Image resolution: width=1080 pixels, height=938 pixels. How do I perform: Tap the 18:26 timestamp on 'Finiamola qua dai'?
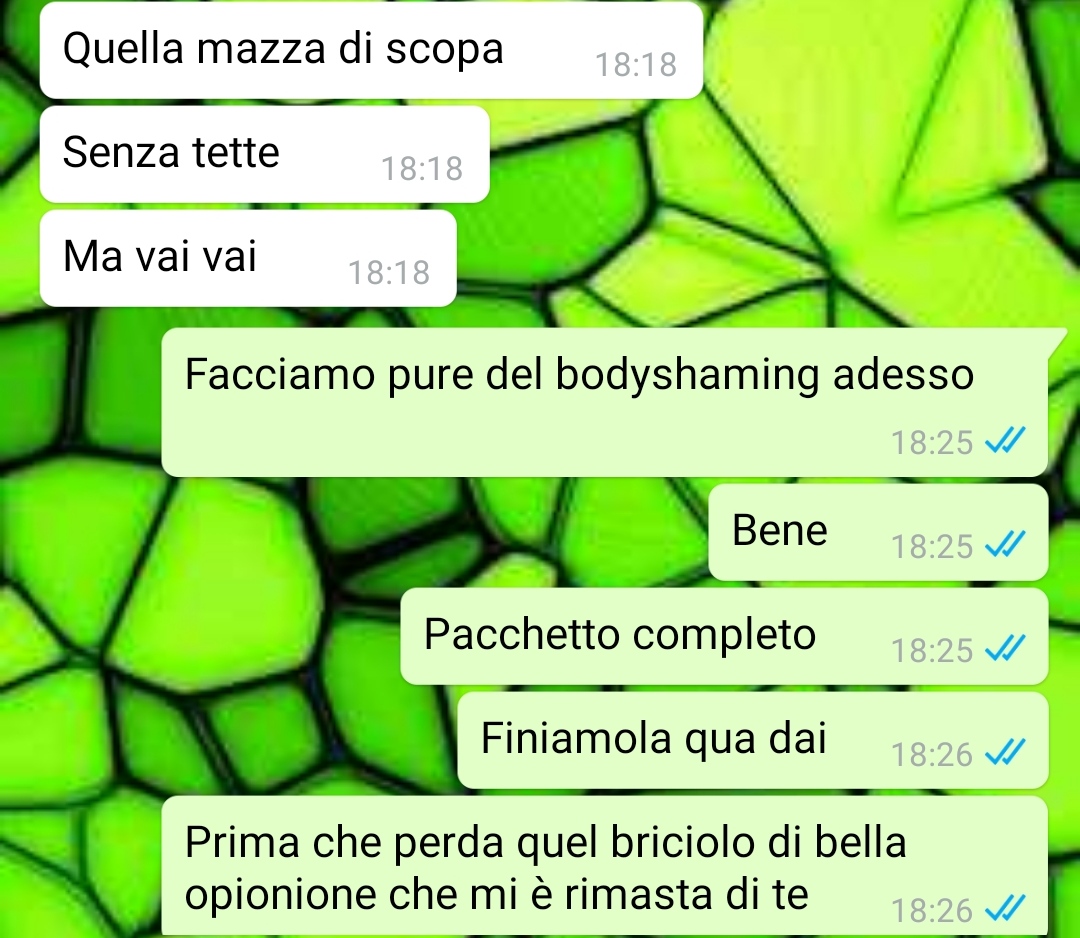pos(932,755)
